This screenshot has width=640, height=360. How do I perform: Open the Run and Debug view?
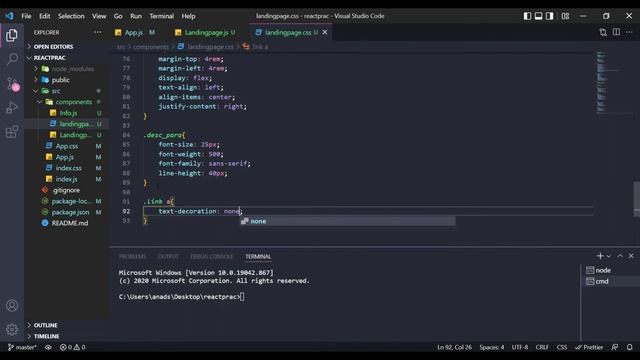(12, 107)
